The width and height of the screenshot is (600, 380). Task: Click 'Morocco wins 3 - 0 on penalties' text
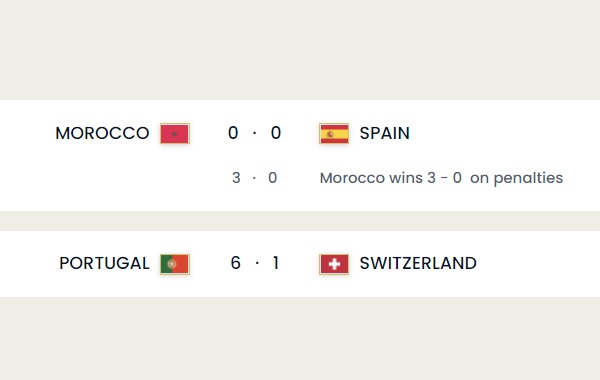pyautogui.click(x=441, y=178)
